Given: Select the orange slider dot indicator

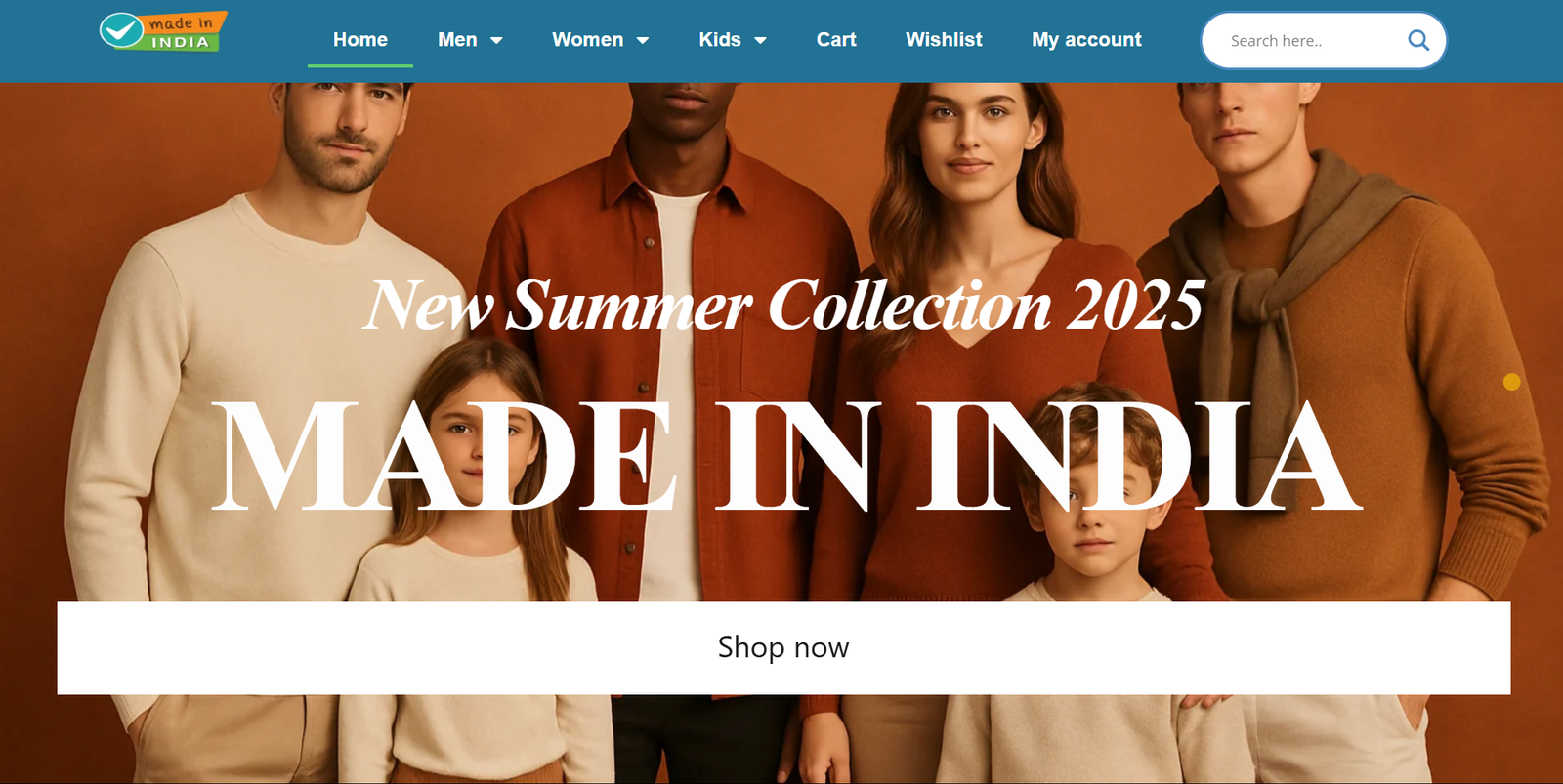Looking at the screenshot, I should (1511, 382).
